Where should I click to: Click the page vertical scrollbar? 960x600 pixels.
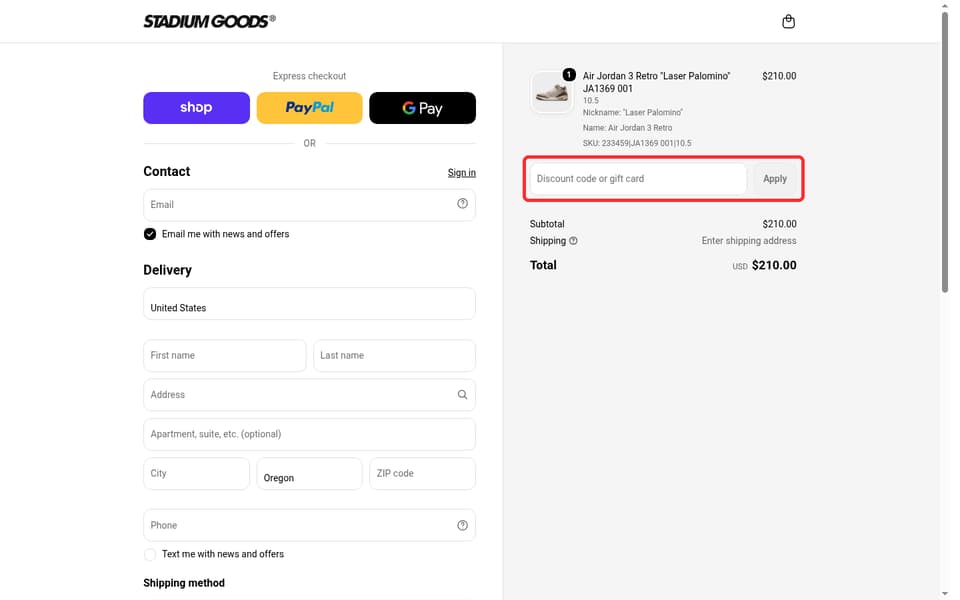[x=945, y=150]
